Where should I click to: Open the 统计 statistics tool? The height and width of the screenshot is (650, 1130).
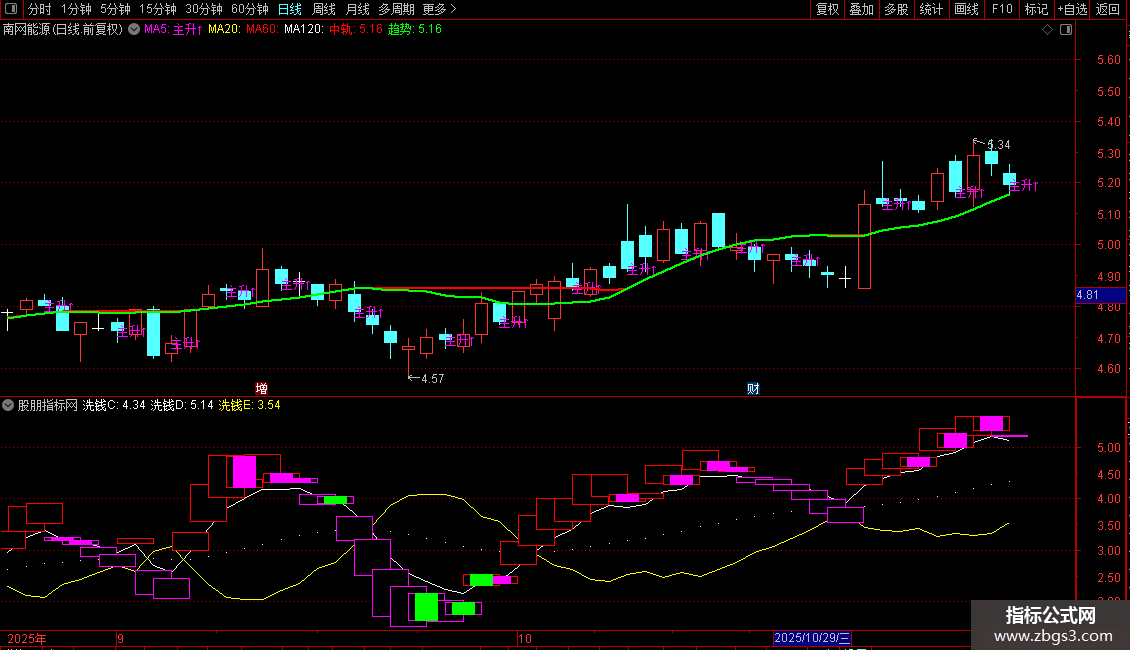[930, 9]
